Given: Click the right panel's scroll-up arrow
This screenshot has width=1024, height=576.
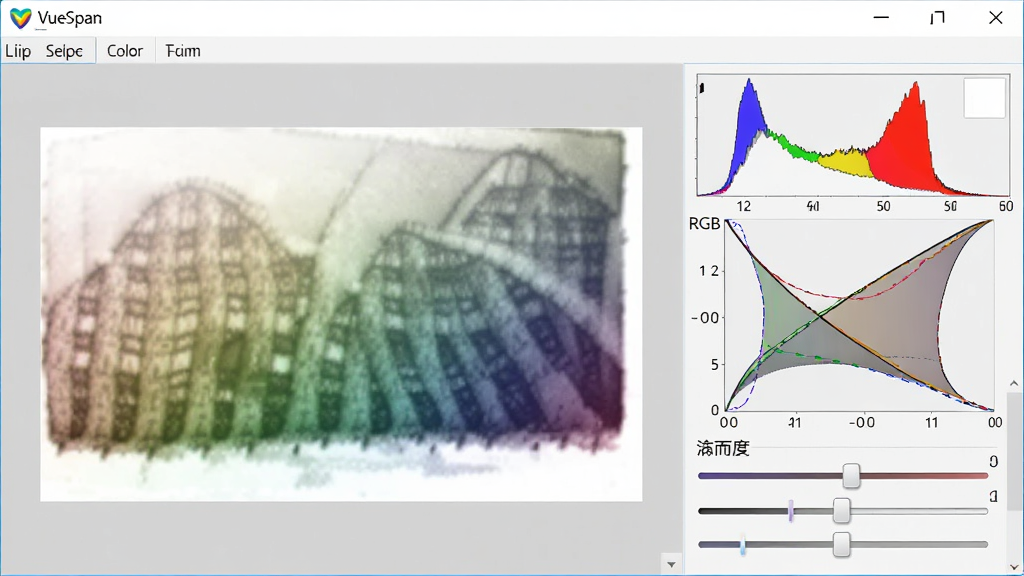Looking at the screenshot, I should pyautogui.click(x=1014, y=383).
